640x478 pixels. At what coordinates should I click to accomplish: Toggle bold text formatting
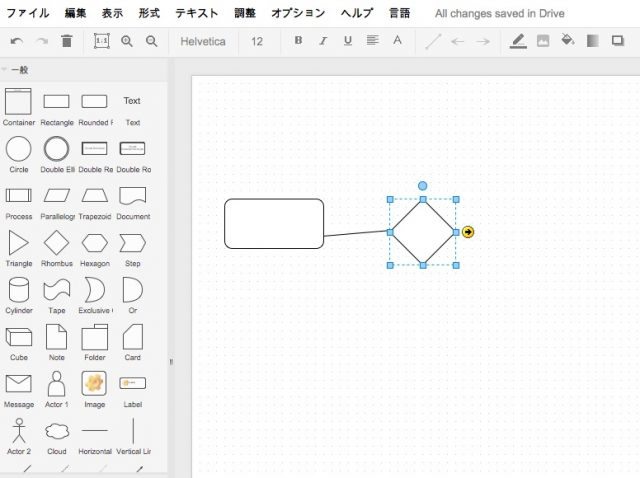pos(298,41)
